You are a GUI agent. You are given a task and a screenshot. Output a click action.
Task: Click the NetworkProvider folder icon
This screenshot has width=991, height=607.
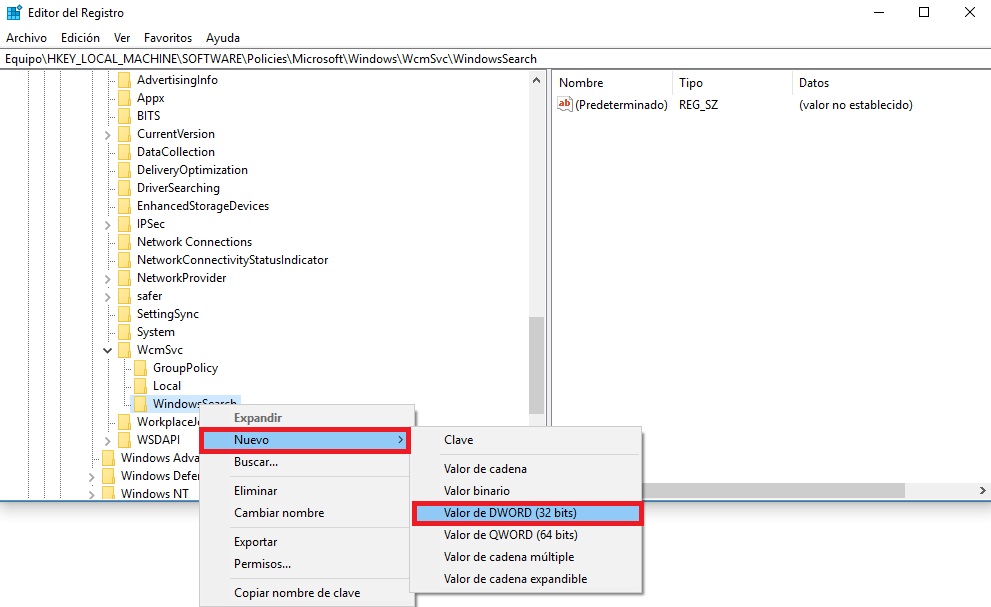click(x=125, y=278)
